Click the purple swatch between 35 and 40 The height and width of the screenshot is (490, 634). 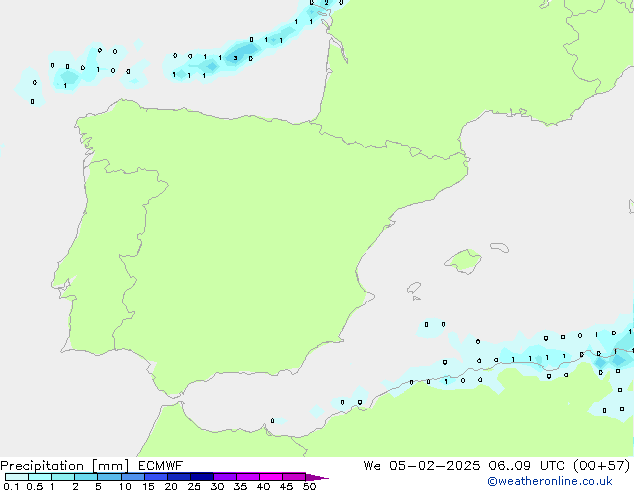248,477
